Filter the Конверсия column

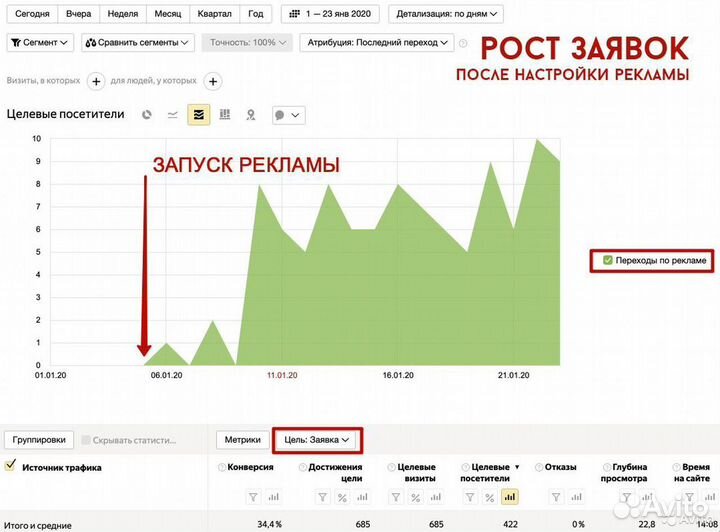point(253,497)
